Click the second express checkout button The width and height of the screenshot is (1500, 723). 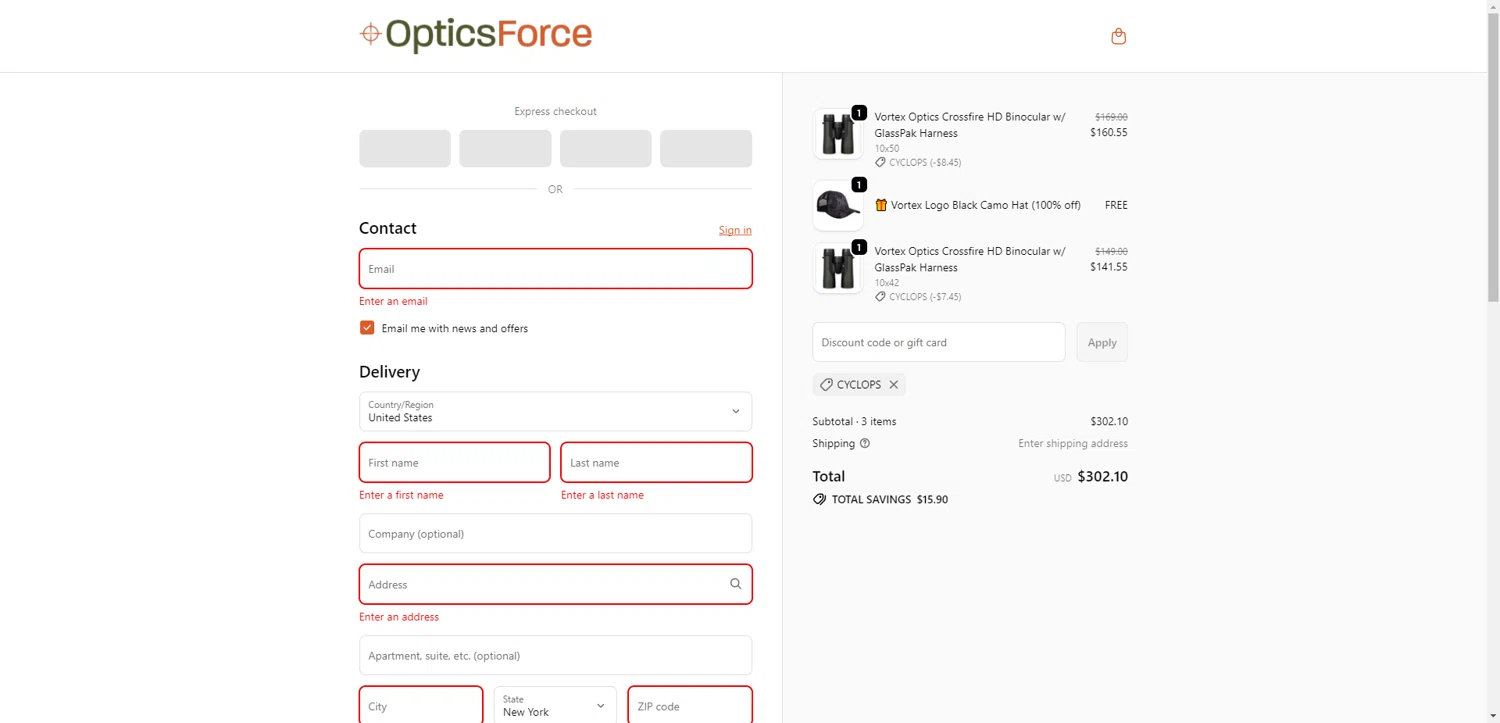point(505,148)
